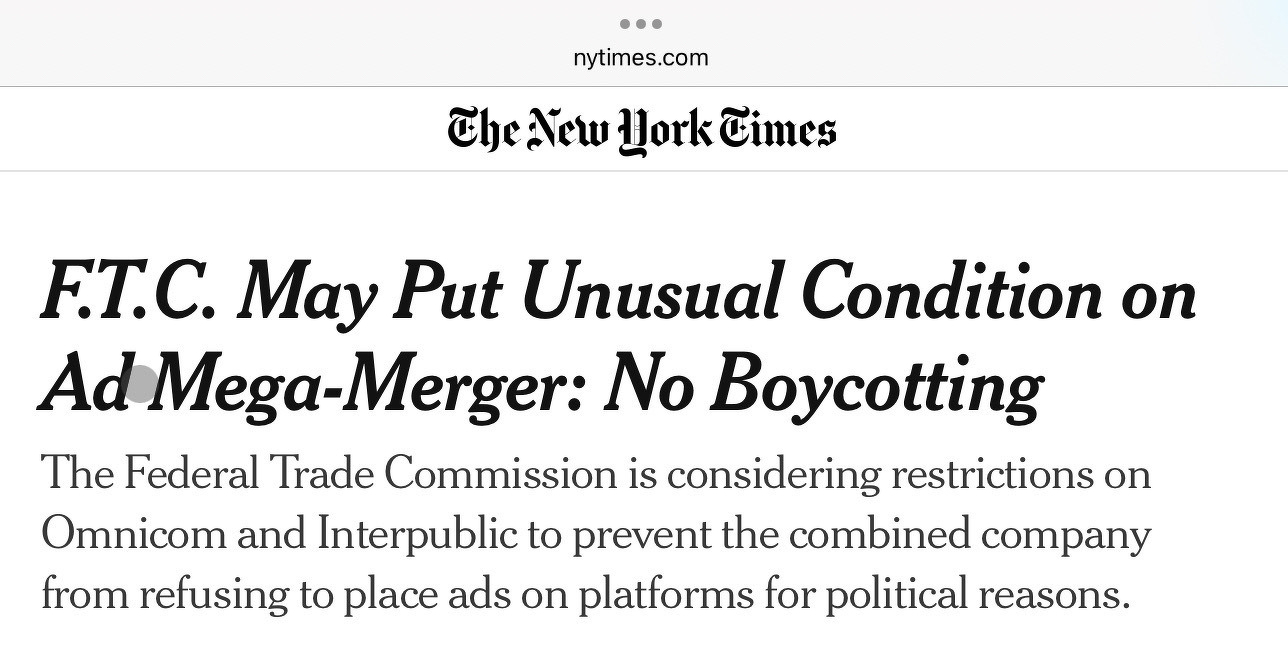Viewport: 1288px width, 650px height.
Task: Tap the nytimes.com address bar
Action: click(x=641, y=57)
